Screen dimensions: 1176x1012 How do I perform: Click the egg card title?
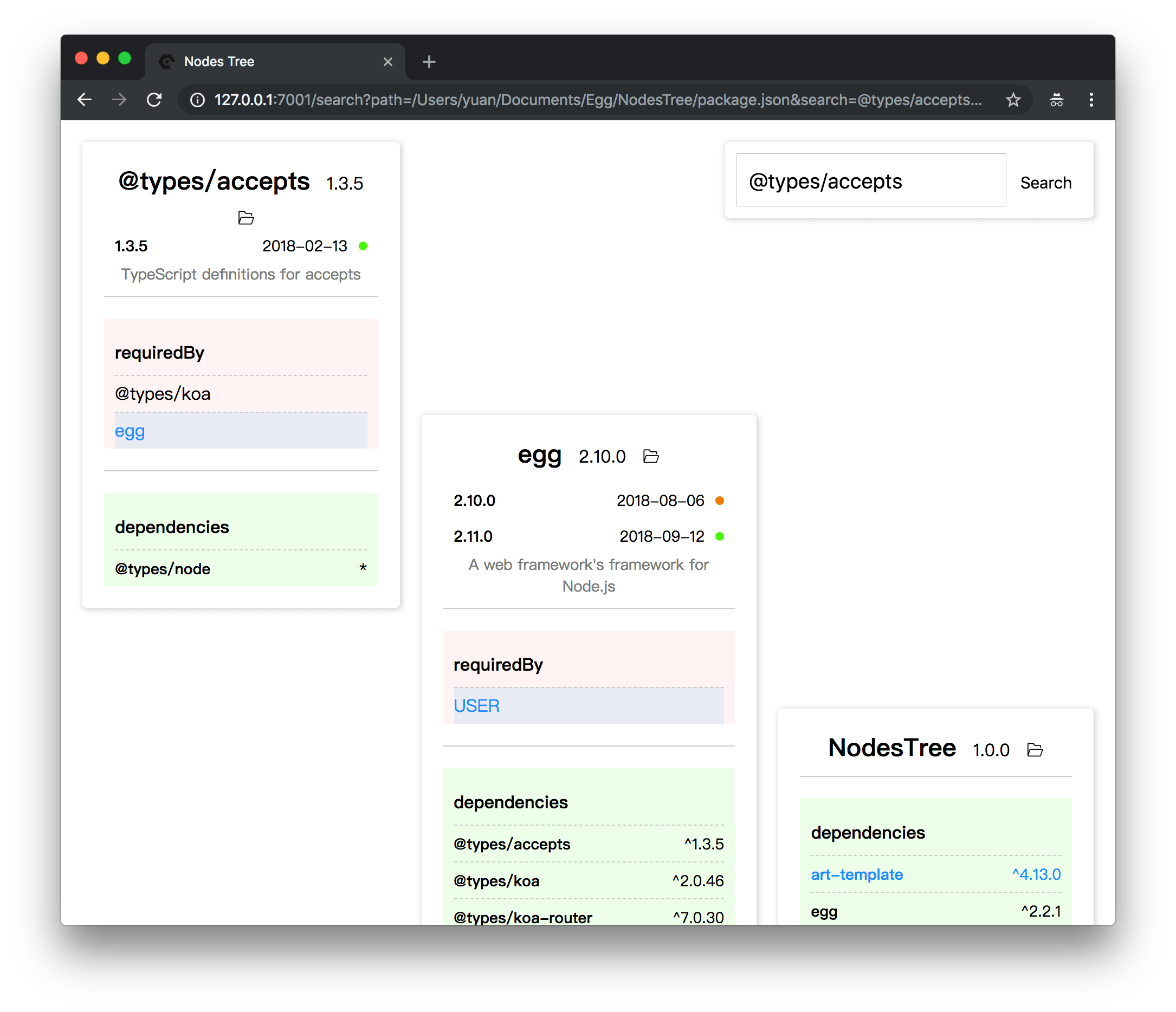coord(539,455)
